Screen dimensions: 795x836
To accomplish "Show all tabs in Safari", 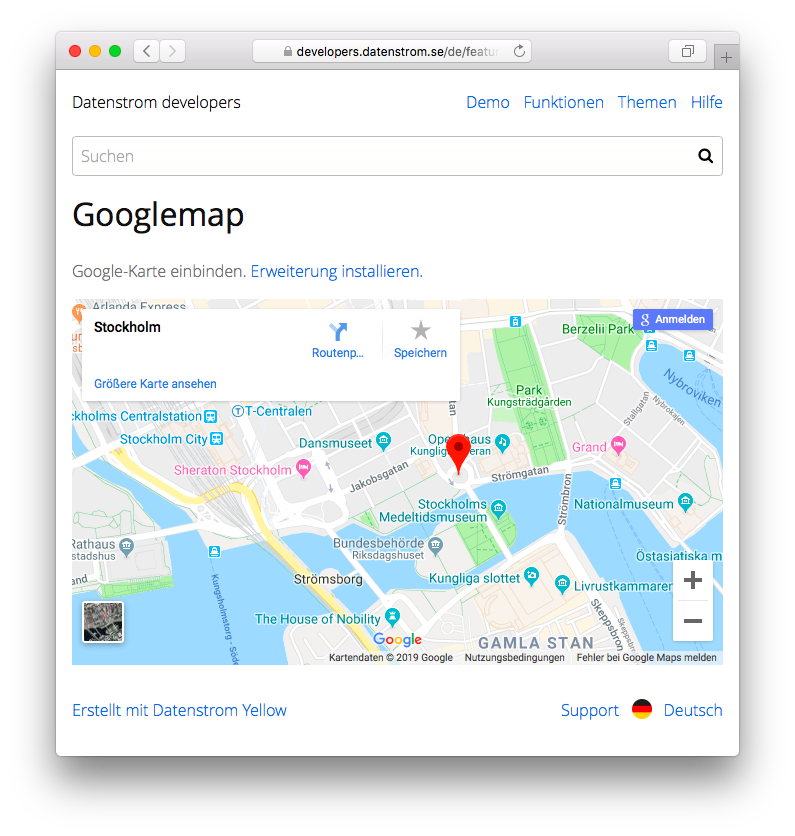I will (687, 51).
